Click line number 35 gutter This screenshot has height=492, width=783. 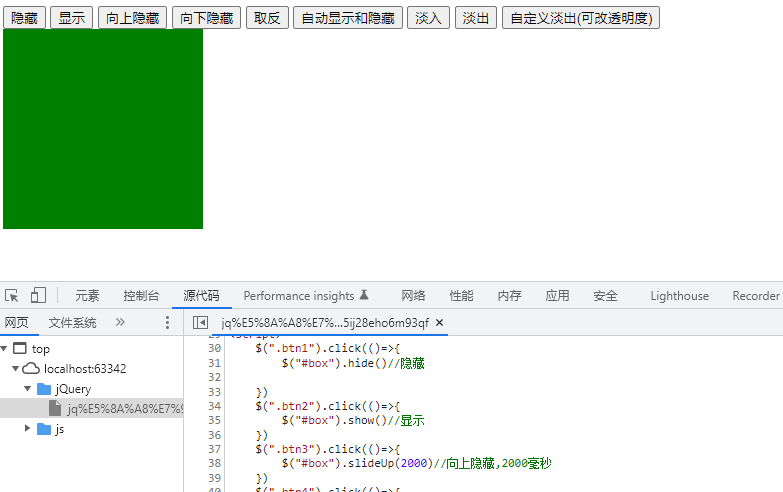click(215, 420)
